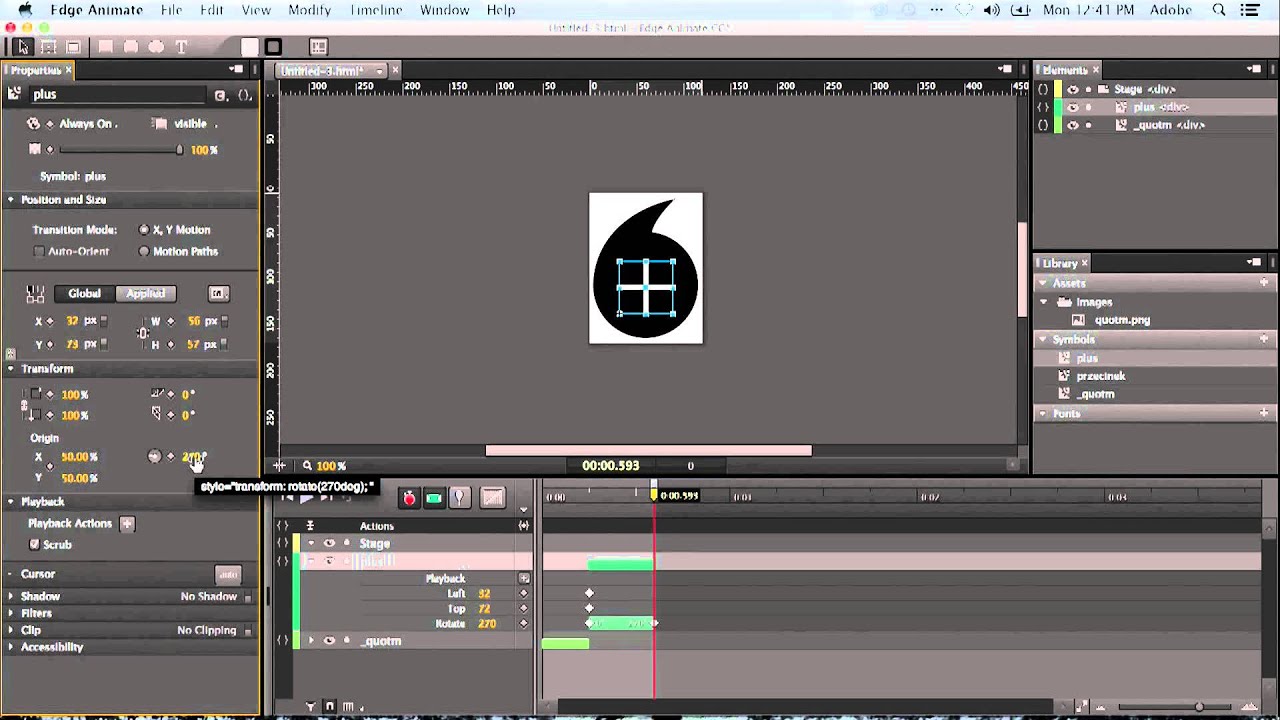Image resolution: width=1280 pixels, height=720 pixels.
Task: Expand the Shadow section
Action: tap(11, 596)
